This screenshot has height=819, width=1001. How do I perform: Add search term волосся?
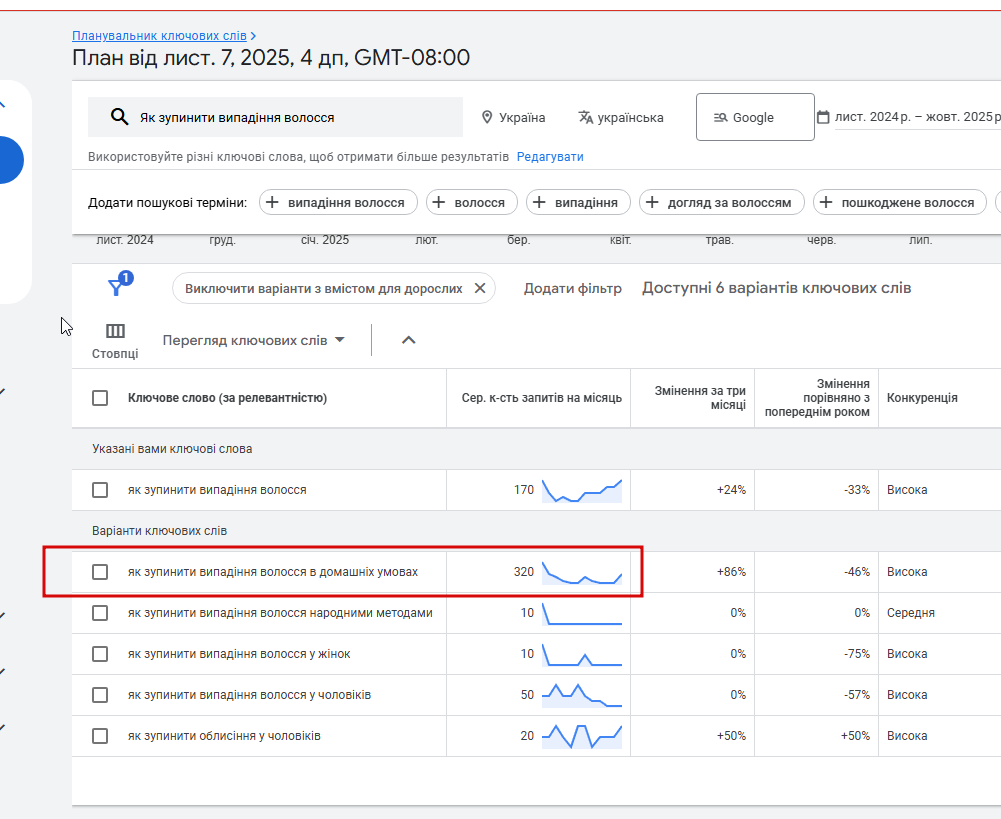click(x=472, y=202)
